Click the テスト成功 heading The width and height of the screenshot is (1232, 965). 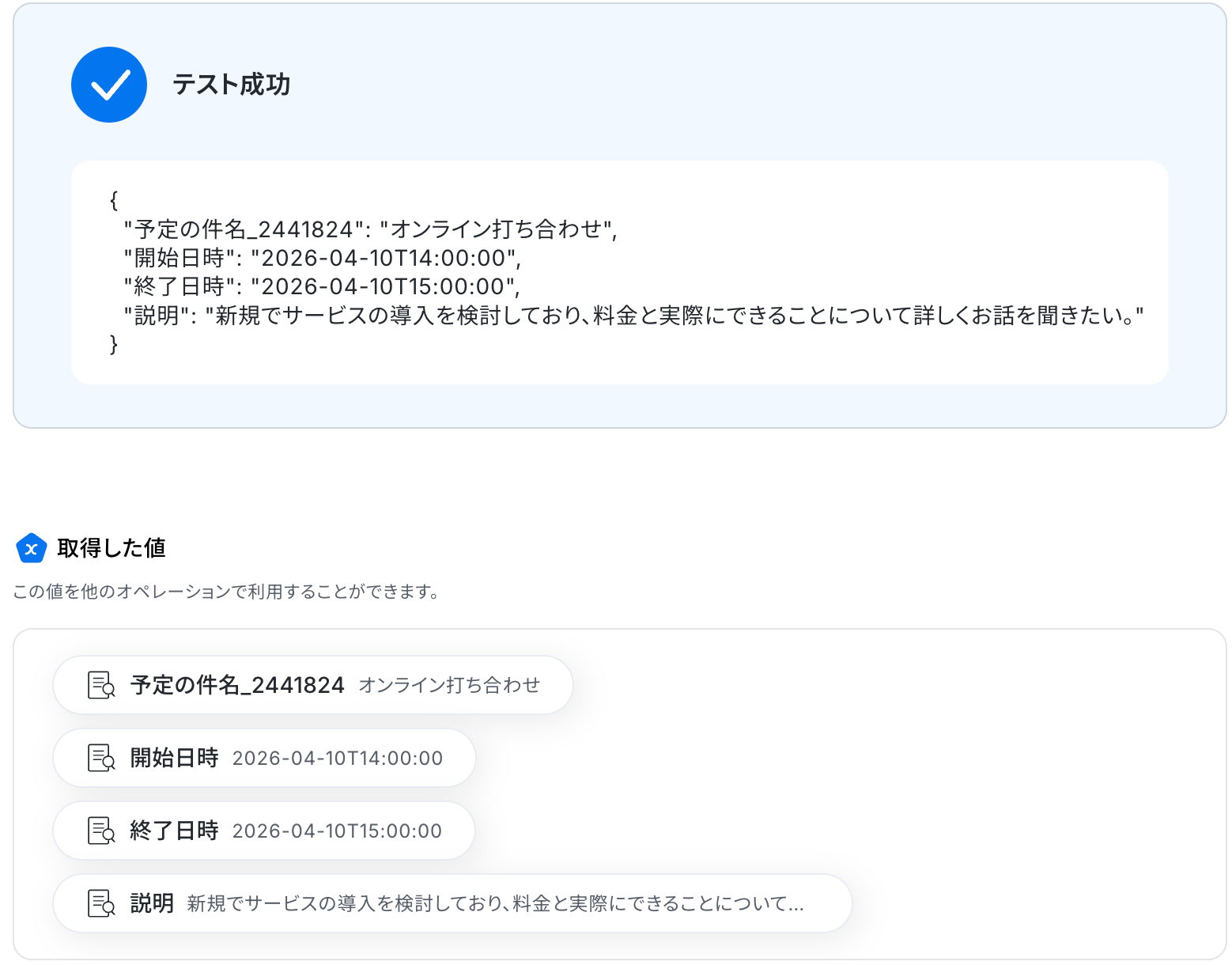pyautogui.click(x=232, y=85)
